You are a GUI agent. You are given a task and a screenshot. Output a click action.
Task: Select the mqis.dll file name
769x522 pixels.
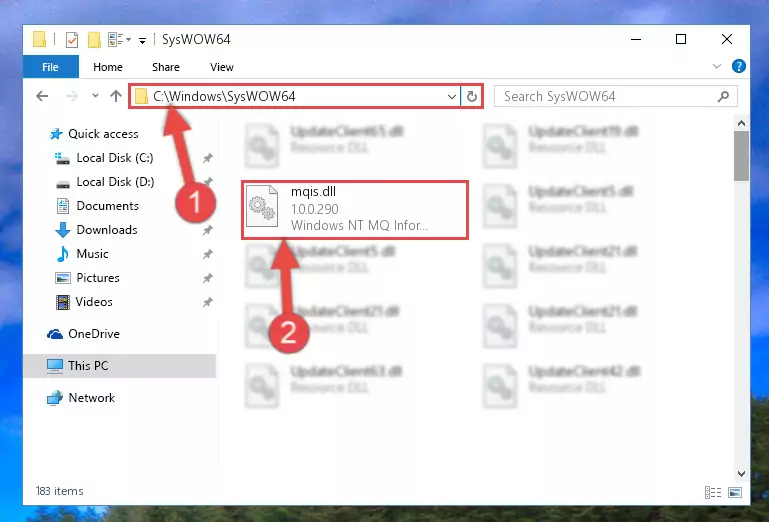pos(313,191)
